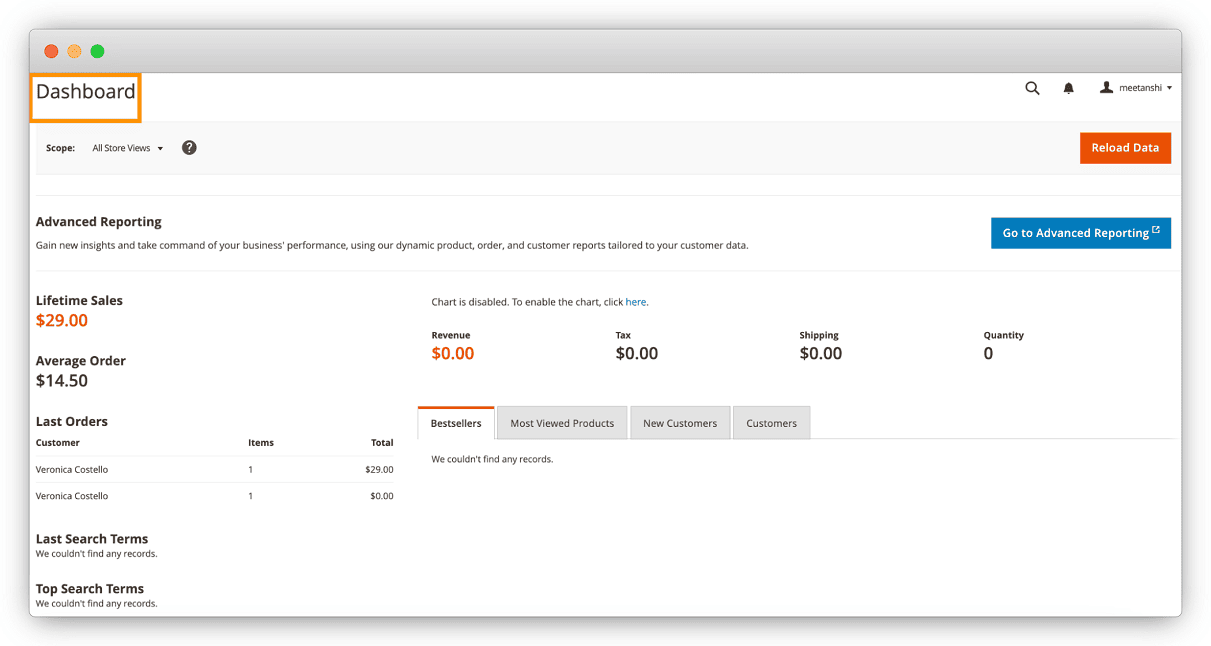Select the Bestsellers tab

456,423
